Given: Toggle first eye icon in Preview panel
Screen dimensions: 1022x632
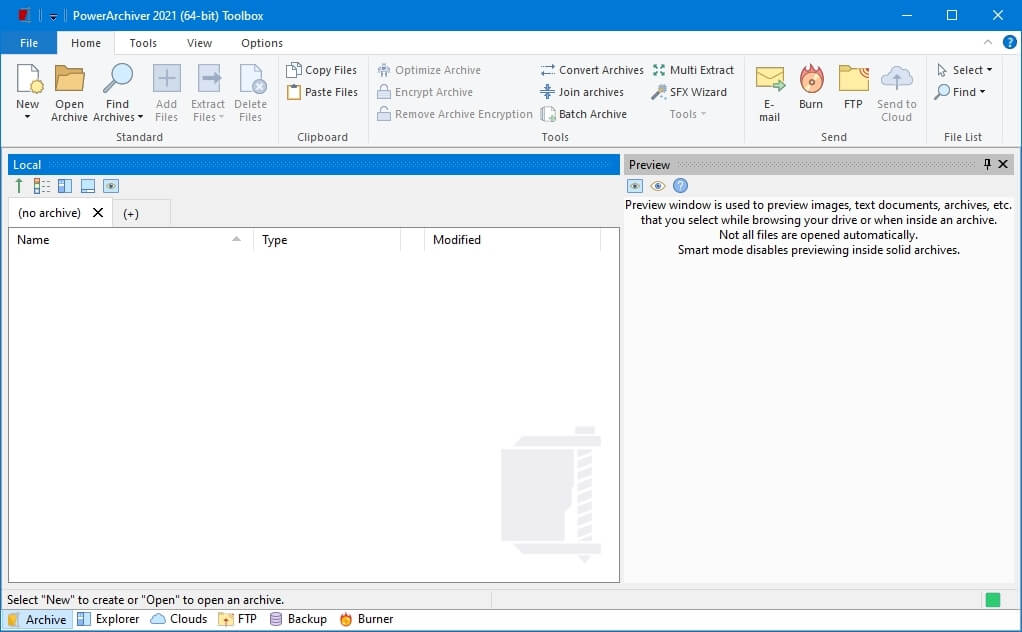Looking at the screenshot, I should coord(635,186).
